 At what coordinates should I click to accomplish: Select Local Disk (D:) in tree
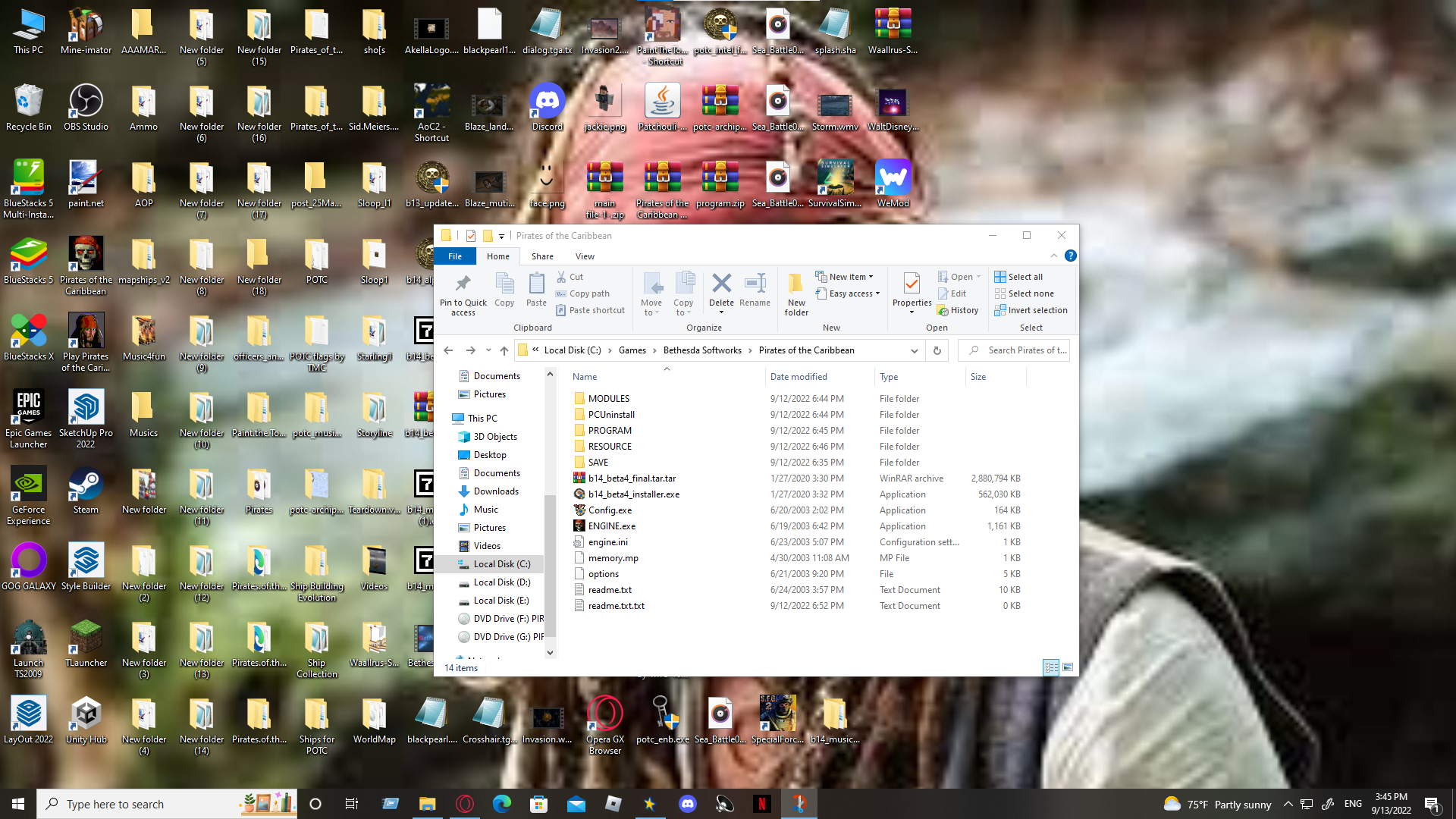pos(493,582)
